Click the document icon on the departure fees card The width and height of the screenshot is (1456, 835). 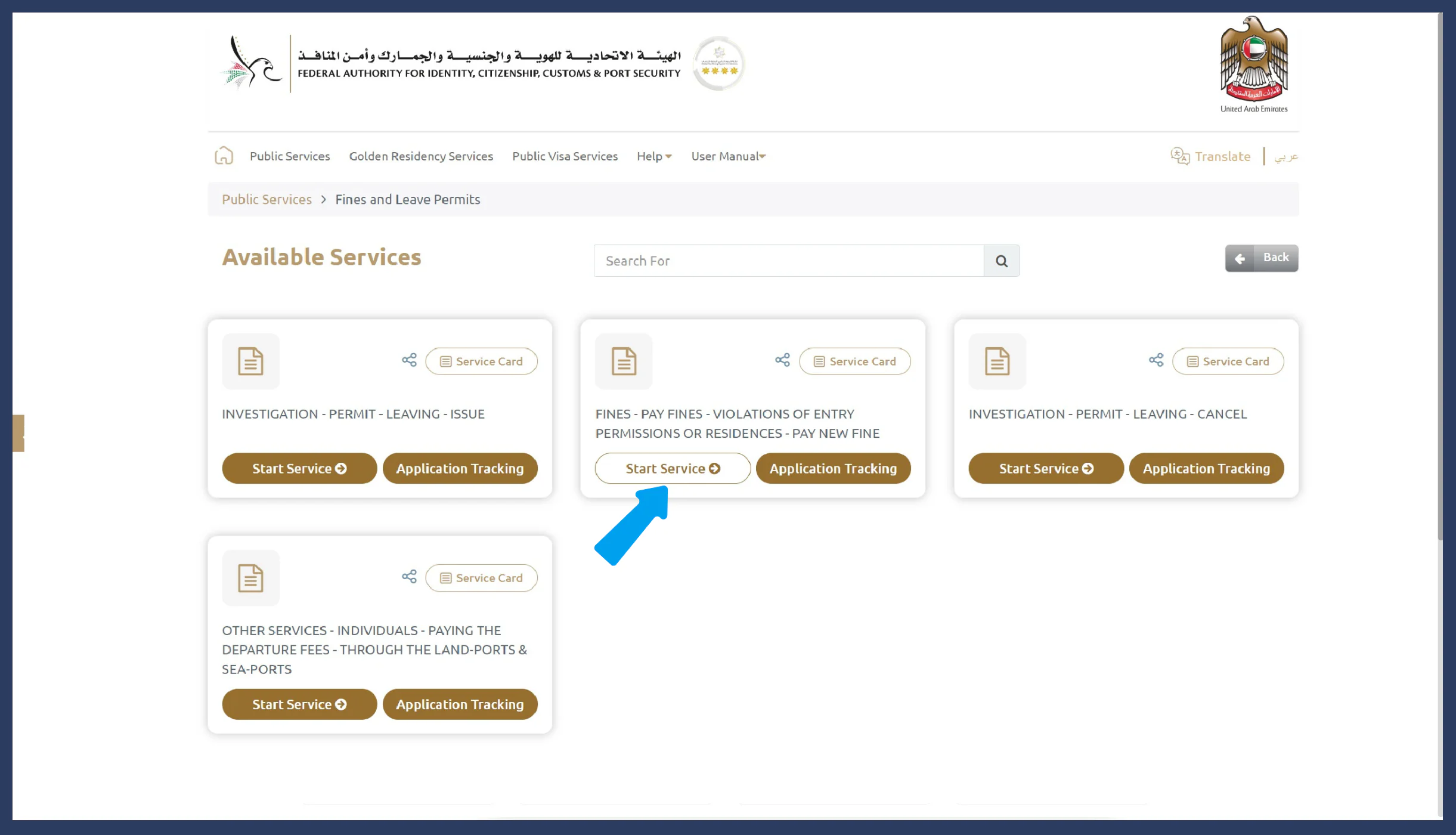coord(250,577)
